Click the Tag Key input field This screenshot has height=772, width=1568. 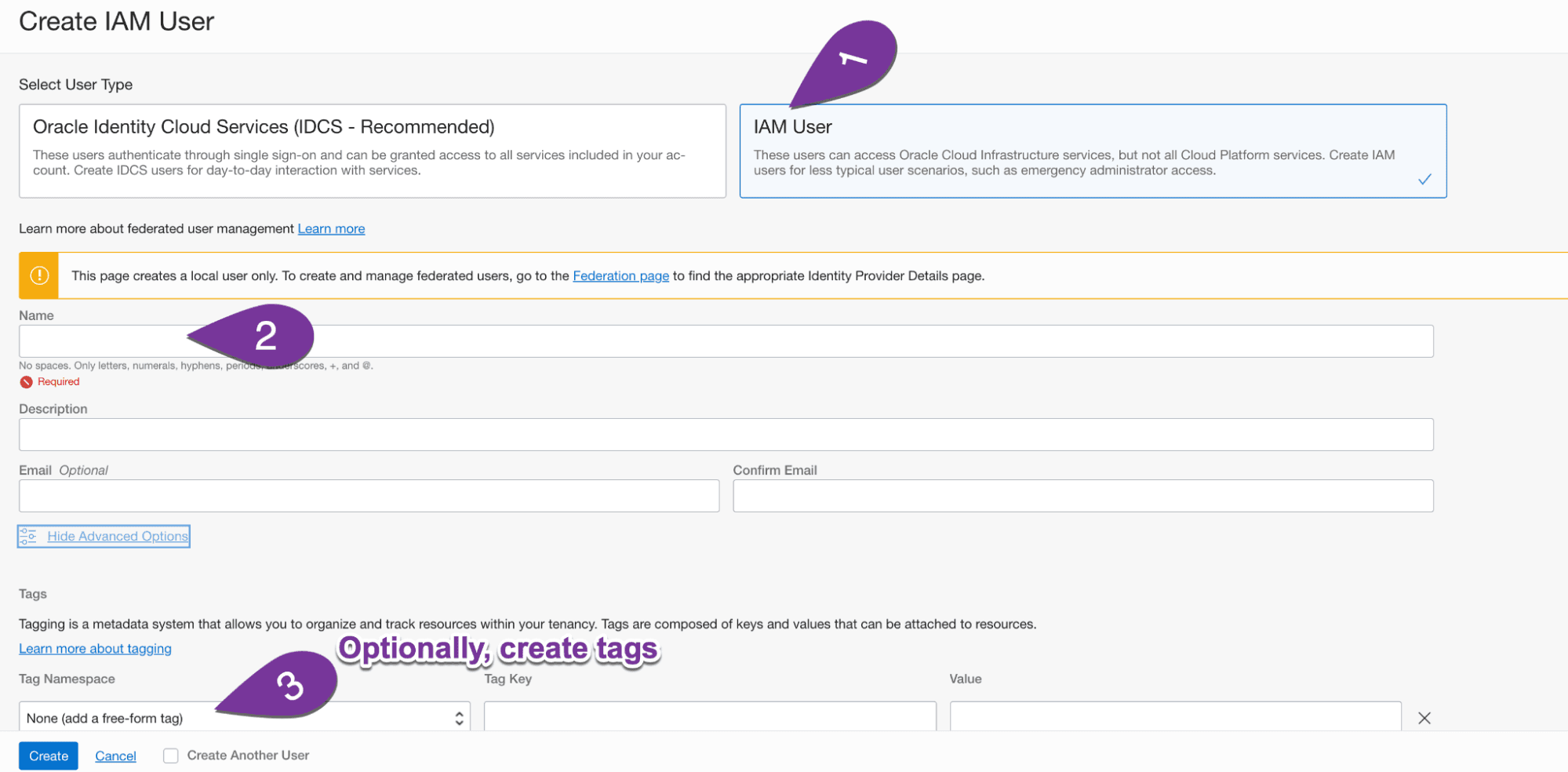click(x=710, y=717)
